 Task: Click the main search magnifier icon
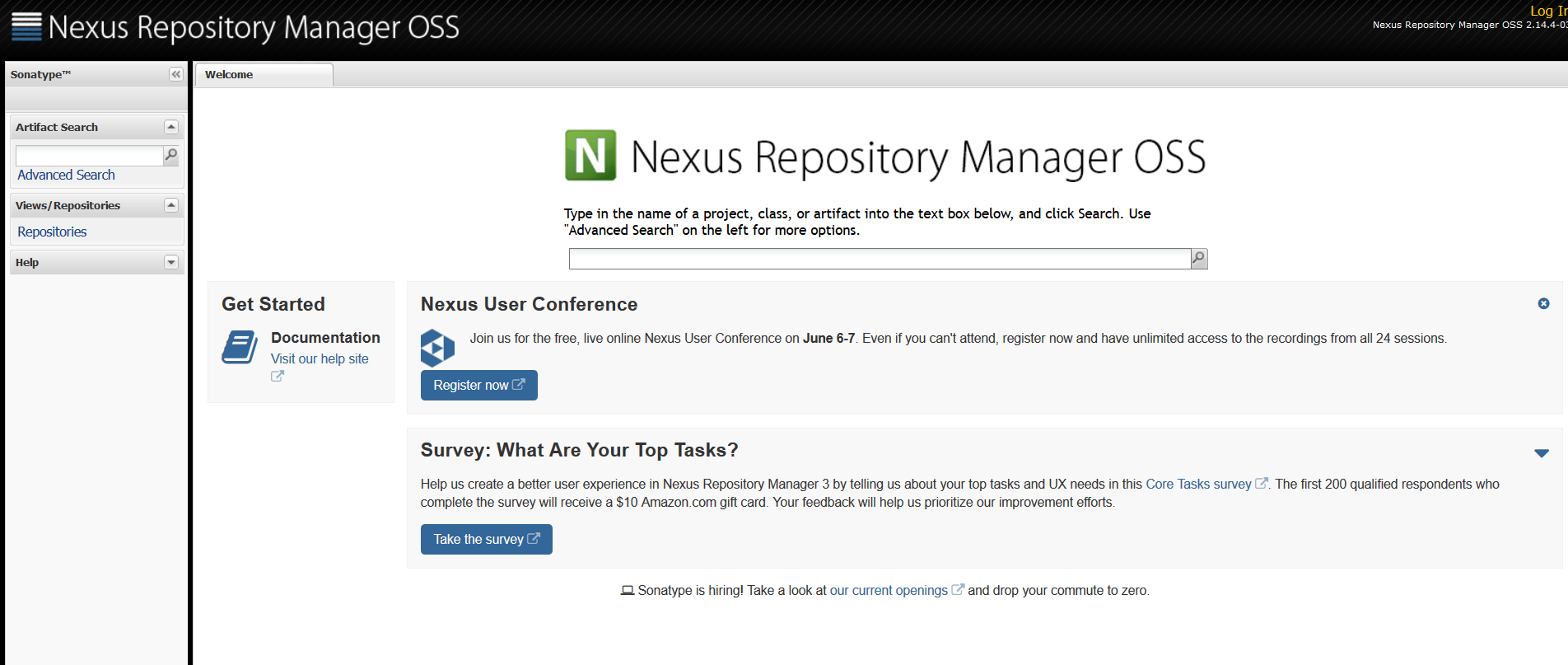[x=1199, y=259]
